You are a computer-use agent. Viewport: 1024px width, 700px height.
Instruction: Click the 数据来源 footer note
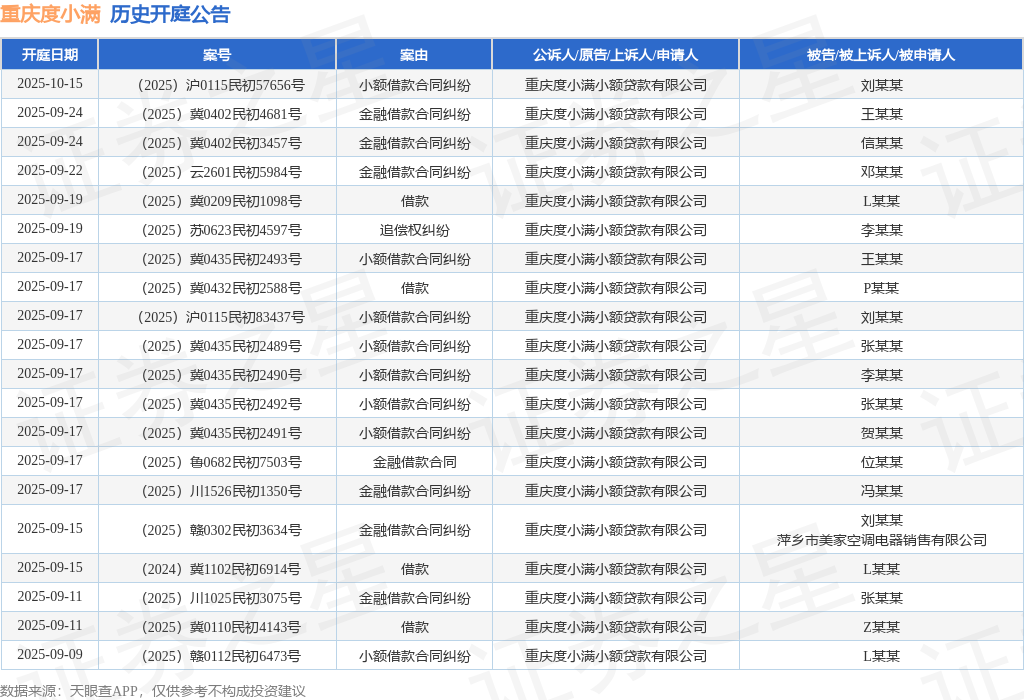[x=153, y=691]
